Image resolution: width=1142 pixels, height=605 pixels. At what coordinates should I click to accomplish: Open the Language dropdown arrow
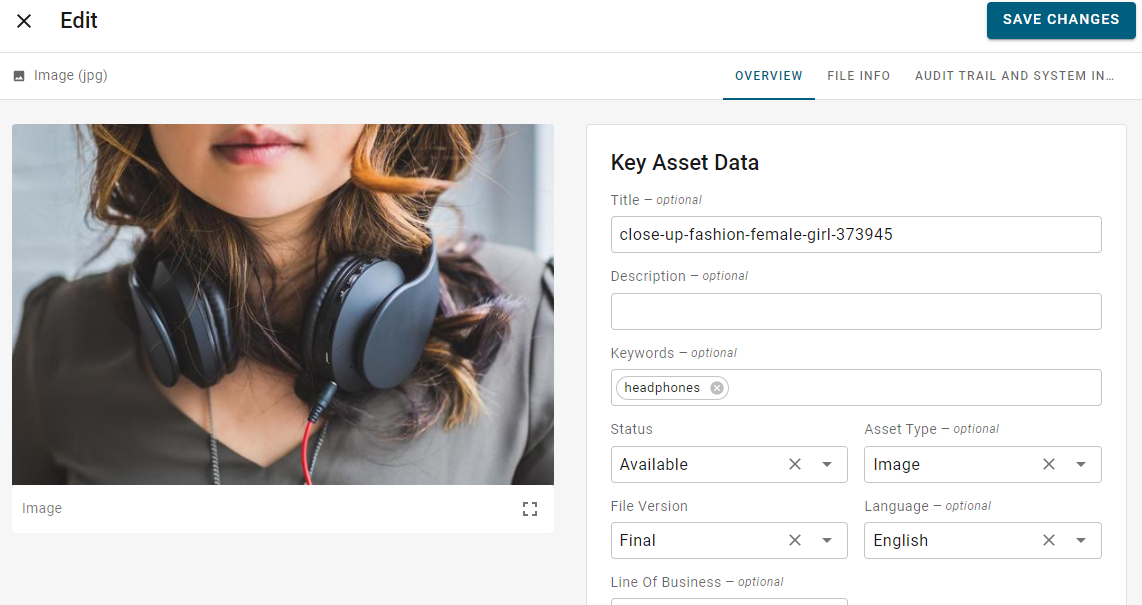(x=1081, y=540)
